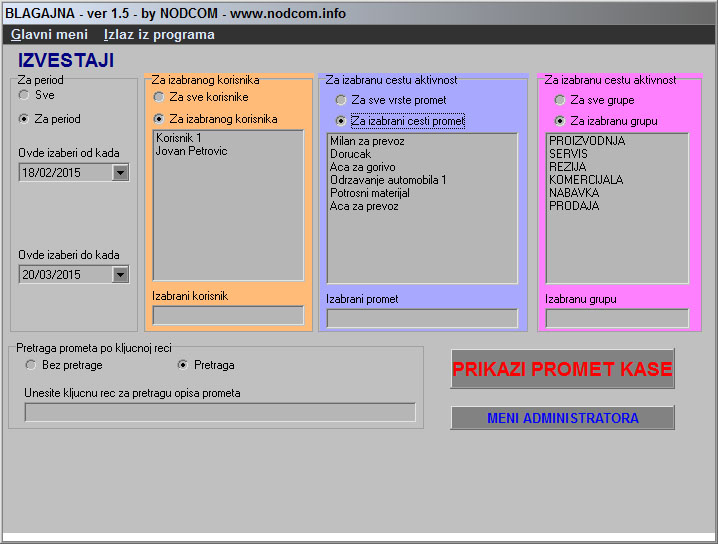Pick Korisnik 1 from the user list
This screenshot has height=544, width=718.
(228, 138)
